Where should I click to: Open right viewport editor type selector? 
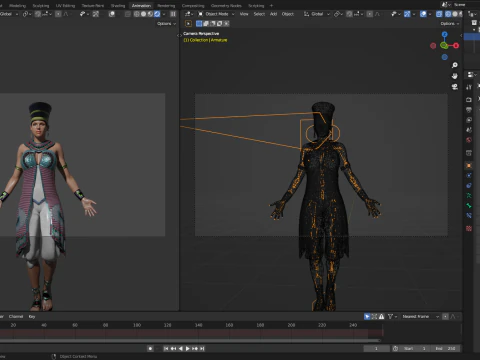click(188, 14)
